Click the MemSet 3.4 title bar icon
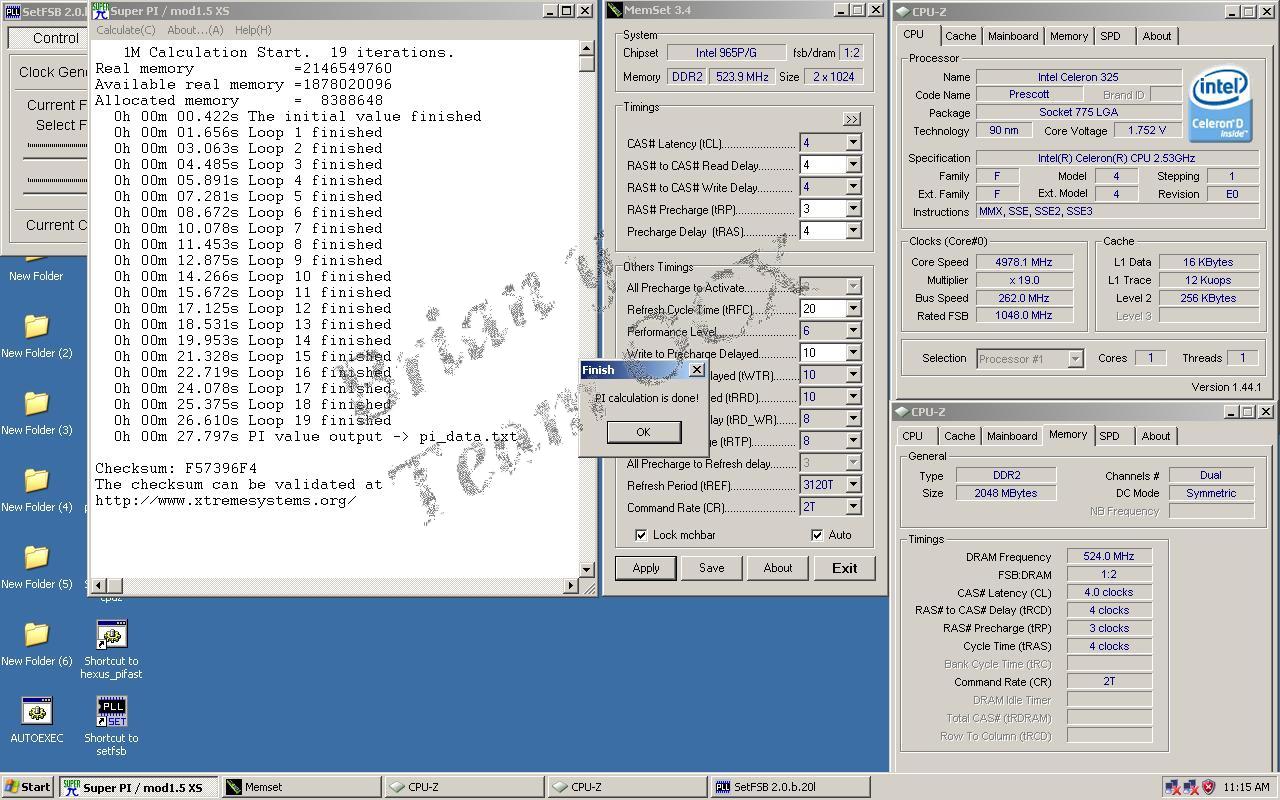Viewport: 1280px width, 800px height. point(614,10)
